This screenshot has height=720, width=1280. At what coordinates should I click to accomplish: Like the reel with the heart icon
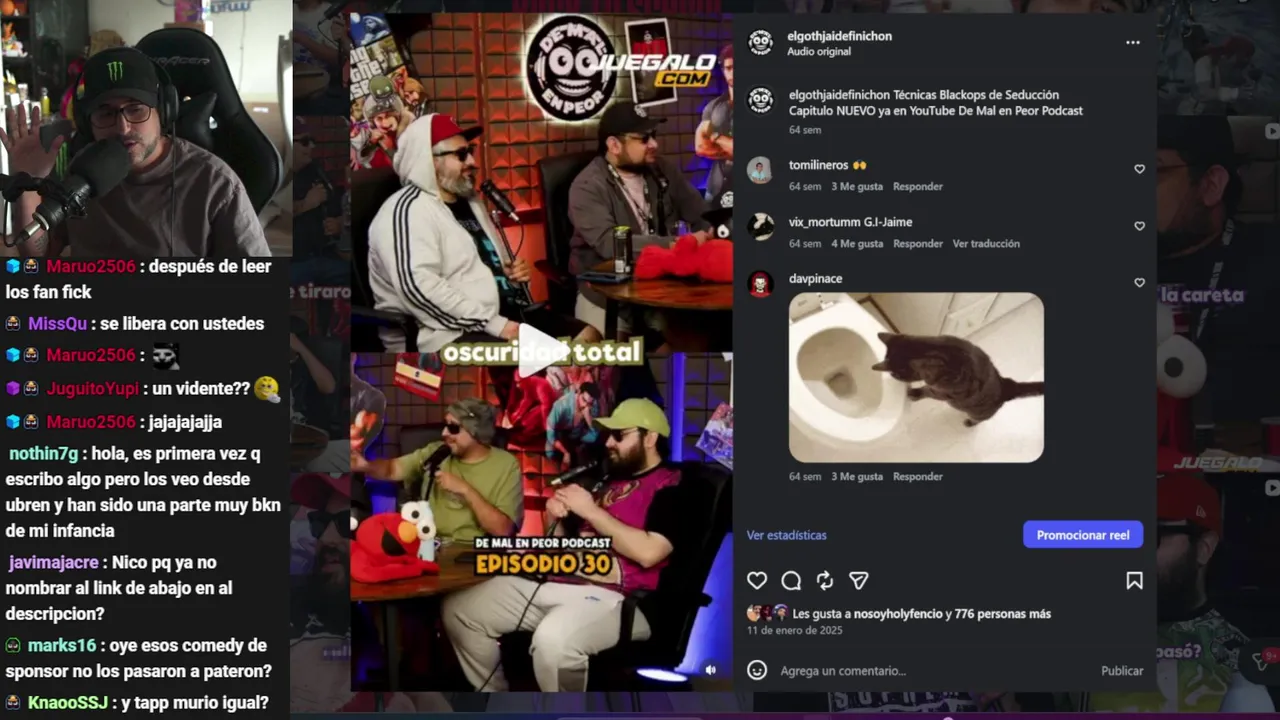[x=757, y=581]
